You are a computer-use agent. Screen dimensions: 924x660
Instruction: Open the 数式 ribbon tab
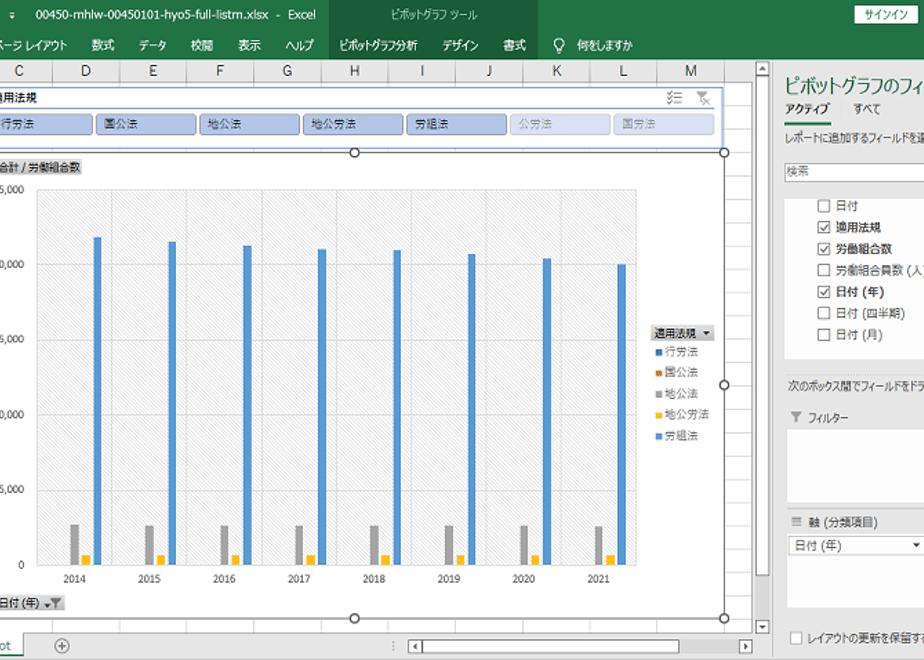[103, 45]
